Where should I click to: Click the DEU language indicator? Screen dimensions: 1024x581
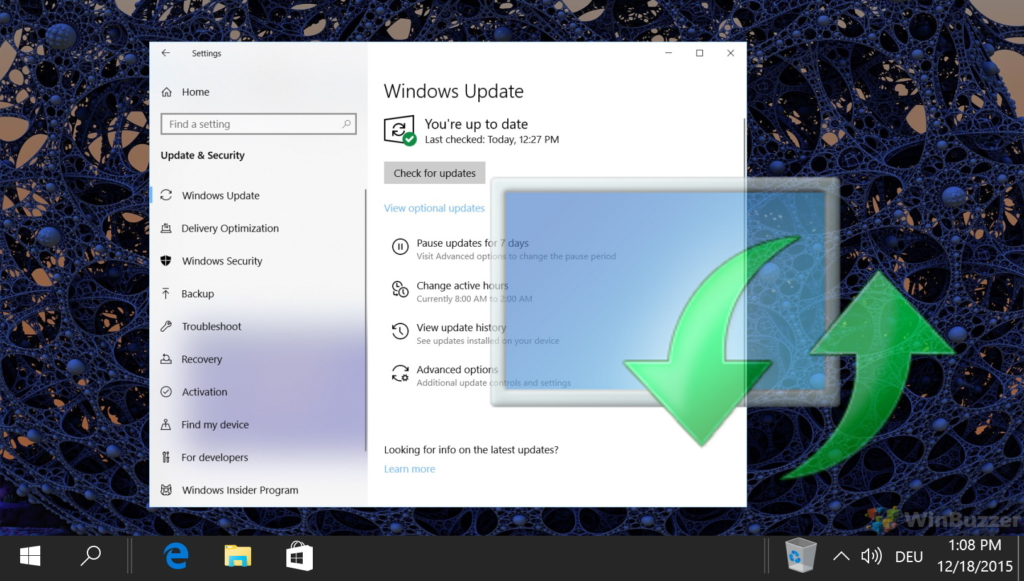(x=909, y=557)
